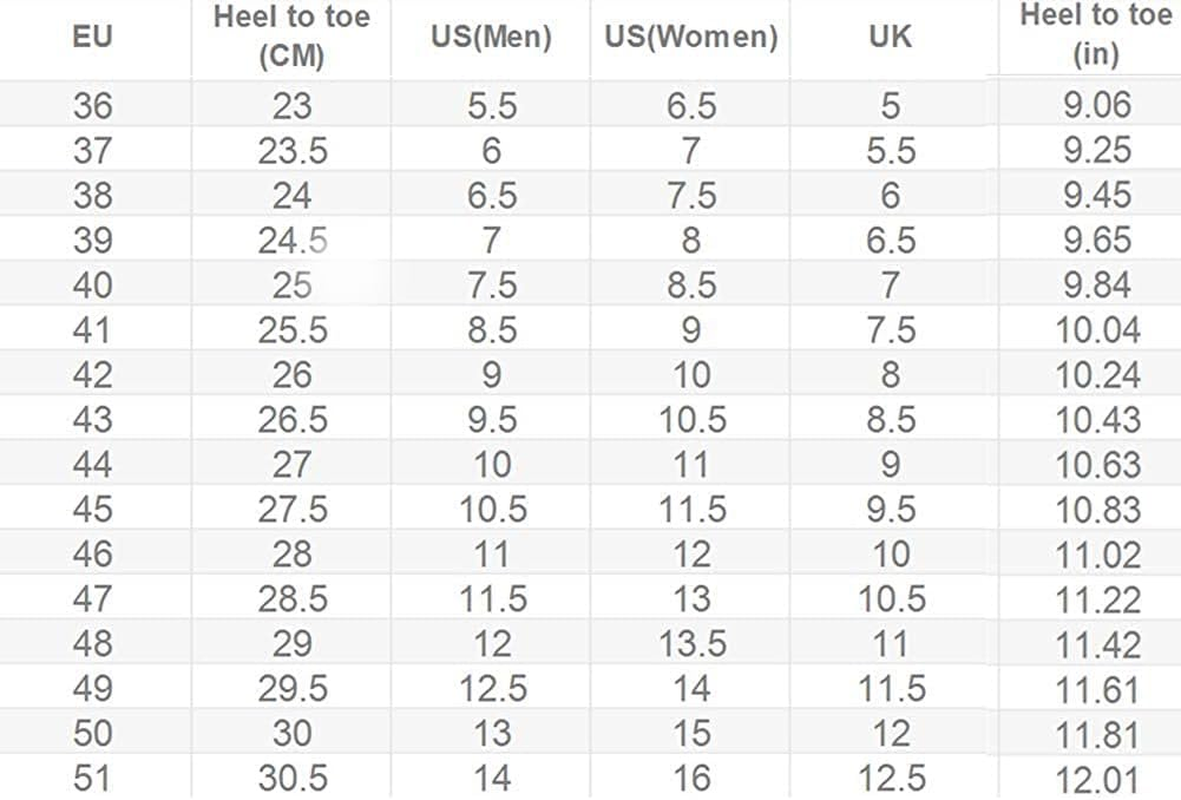Click the US(Men) column header

[x=492, y=38]
